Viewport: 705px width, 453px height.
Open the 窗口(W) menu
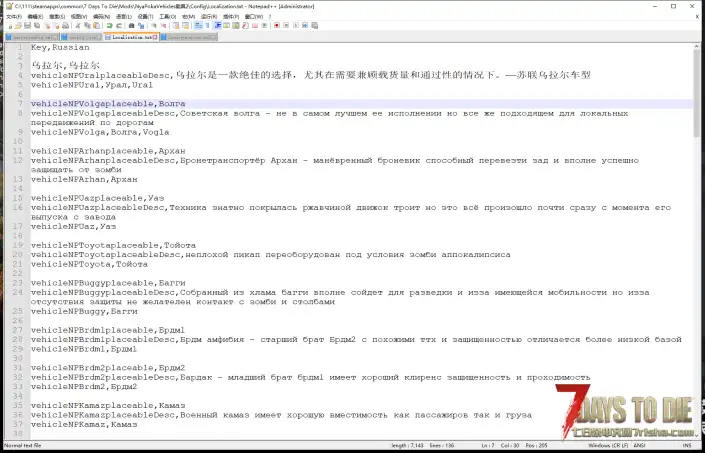tap(254, 17)
